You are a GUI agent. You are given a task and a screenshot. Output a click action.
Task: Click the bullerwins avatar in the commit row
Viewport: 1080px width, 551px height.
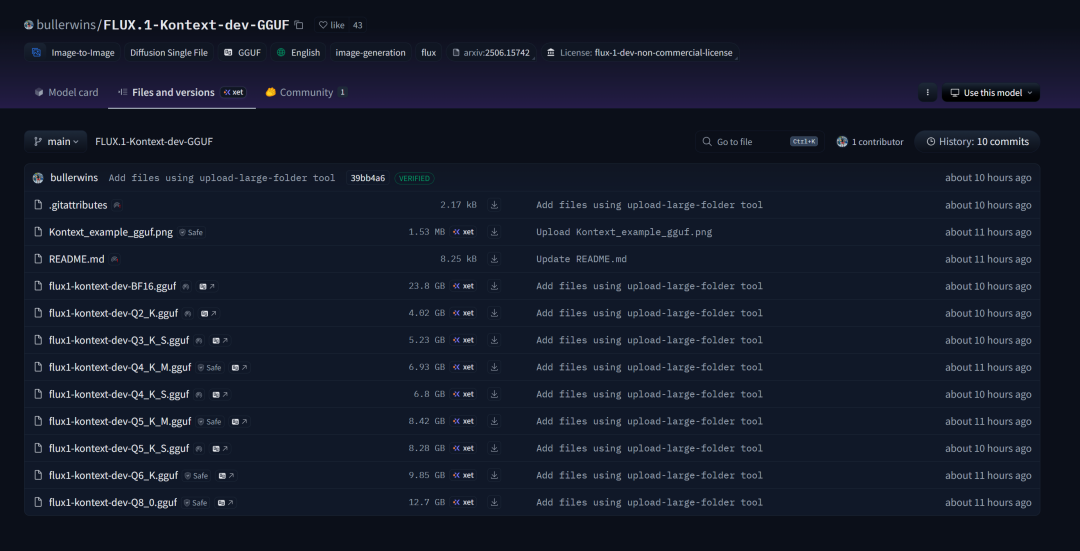[39, 178]
